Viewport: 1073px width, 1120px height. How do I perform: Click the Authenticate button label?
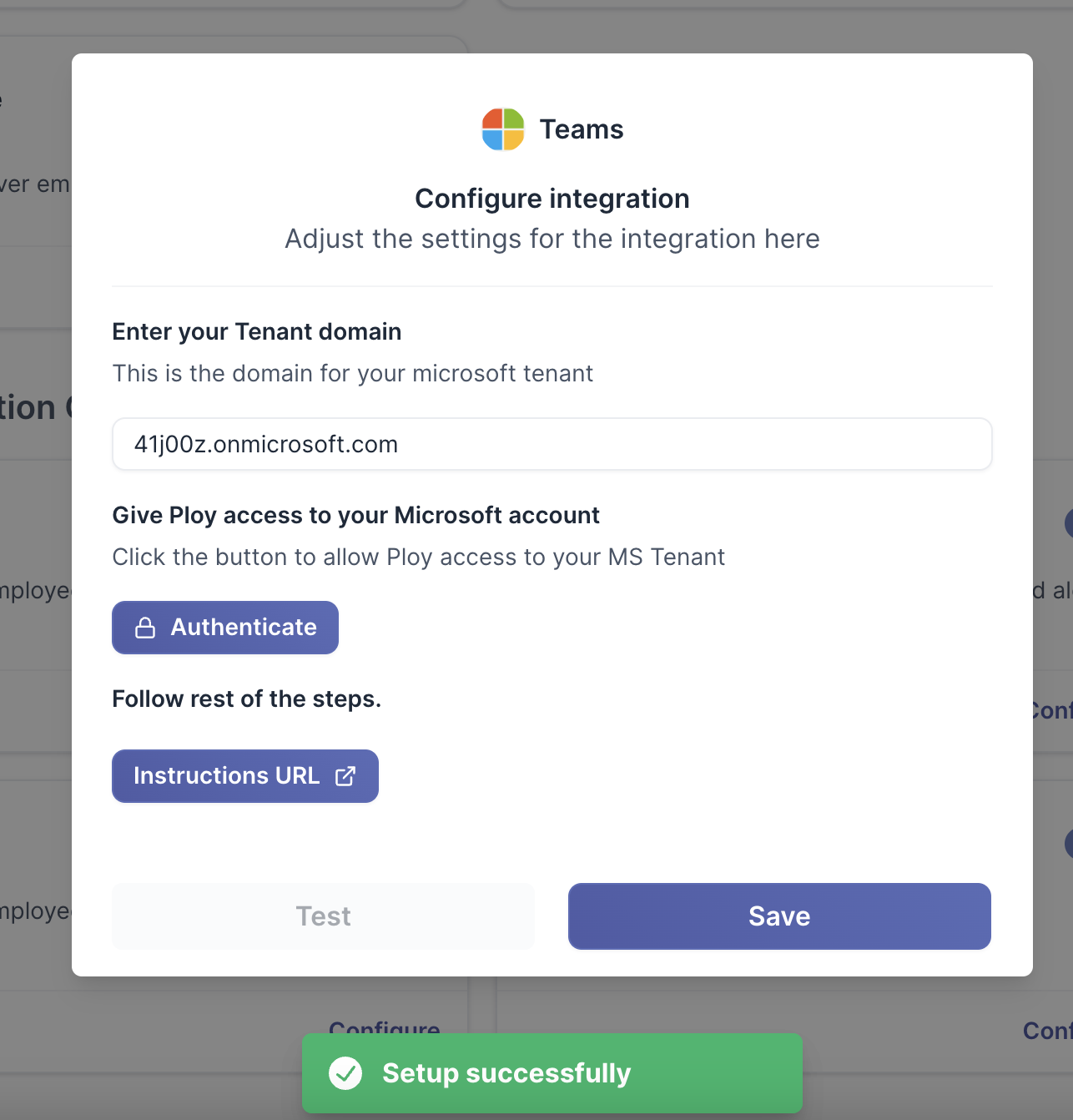244,628
